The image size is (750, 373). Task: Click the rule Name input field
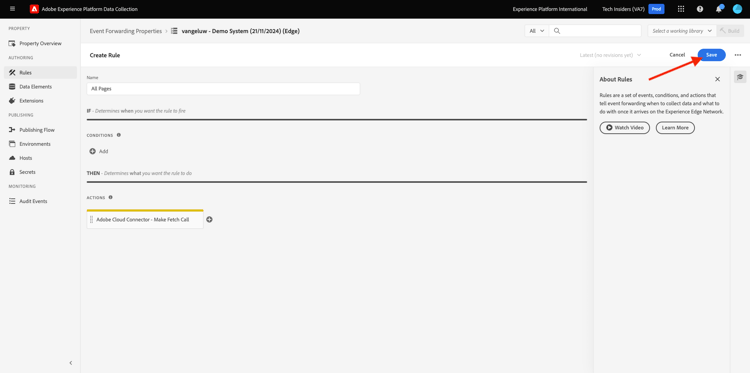[x=223, y=89]
